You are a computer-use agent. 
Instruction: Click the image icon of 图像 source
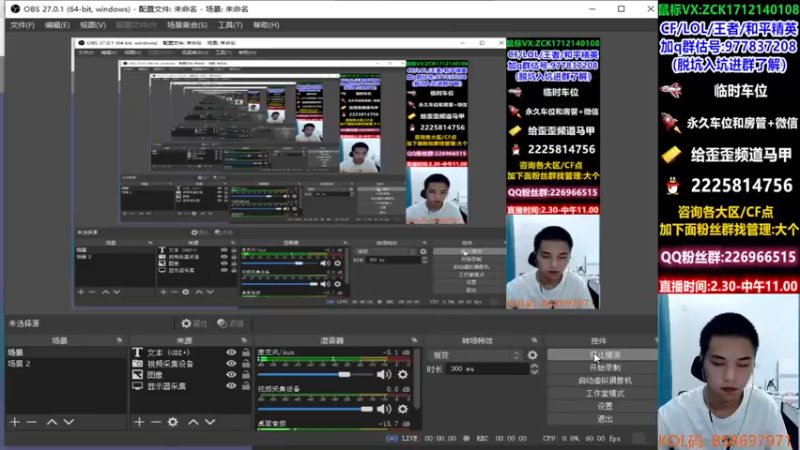pos(137,374)
